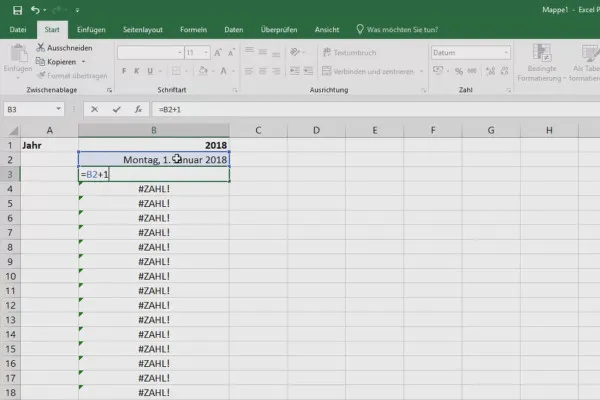Click the thousands separator (000) icon
Image resolution: width=600 pixels, height=400 pixels.
click(x=472, y=71)
